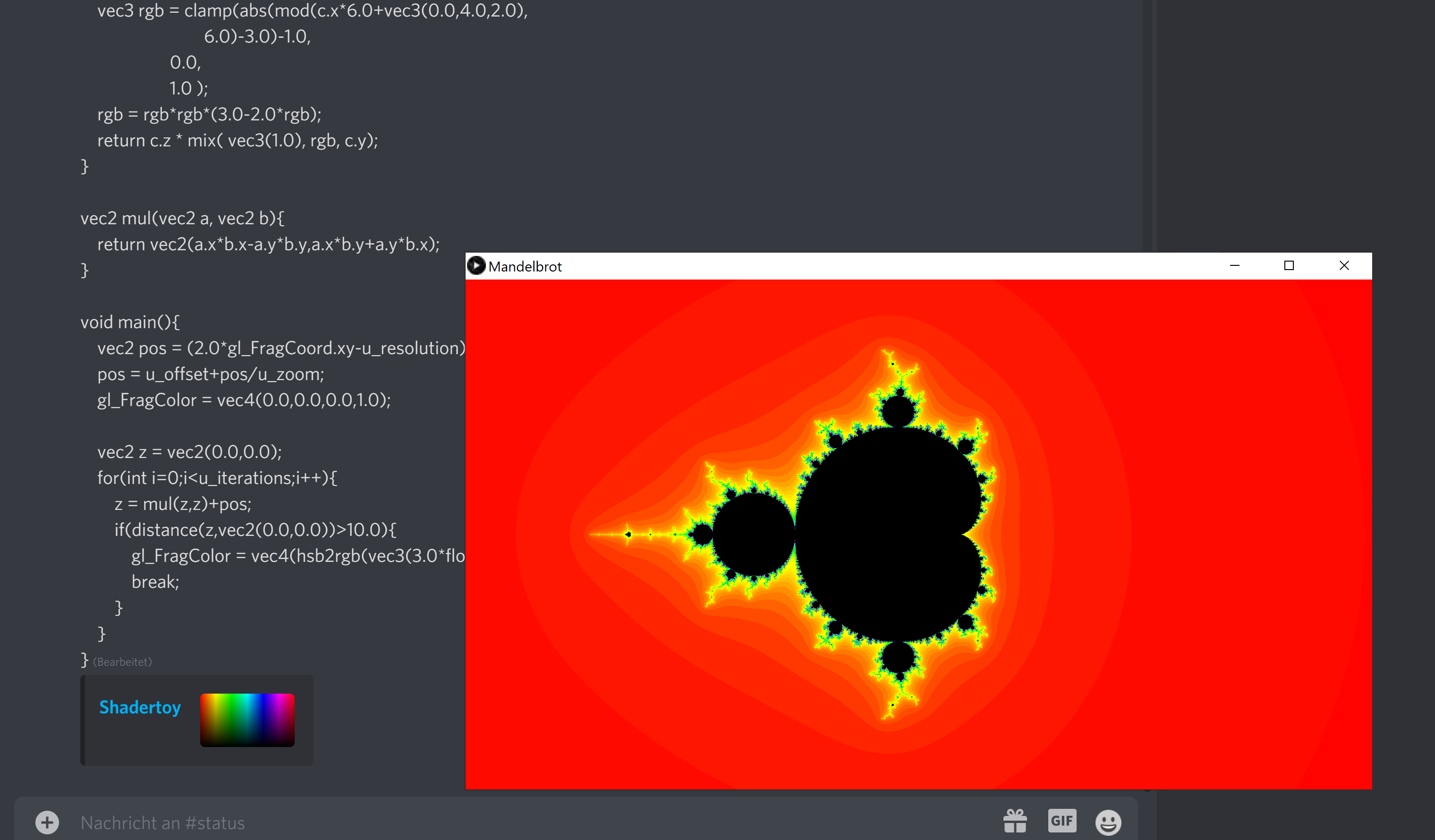Click the Shadertoy color spectrum thumbnail
Image resolution: width=1435 pixels, height=840 pixels.
[247, 720]
